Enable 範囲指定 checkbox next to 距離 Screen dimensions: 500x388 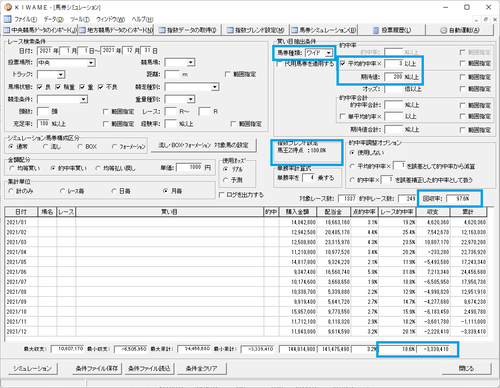228,74
